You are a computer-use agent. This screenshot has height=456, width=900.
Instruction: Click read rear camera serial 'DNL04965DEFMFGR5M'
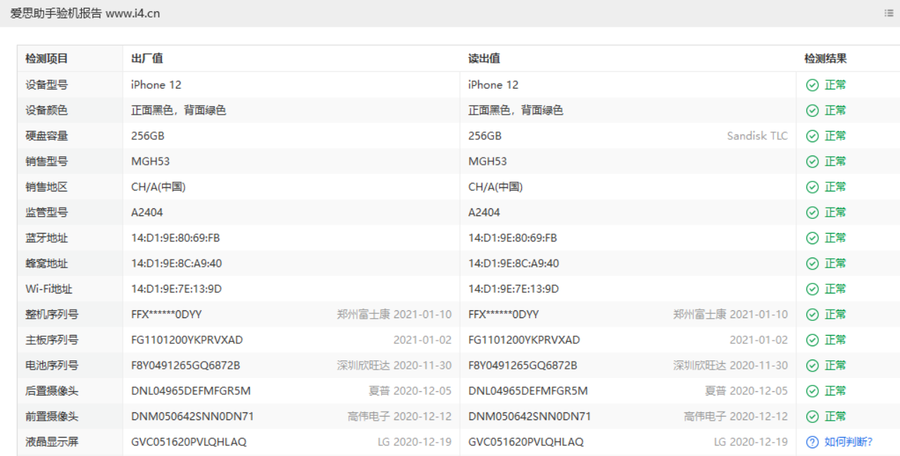[x=528, y=391]
